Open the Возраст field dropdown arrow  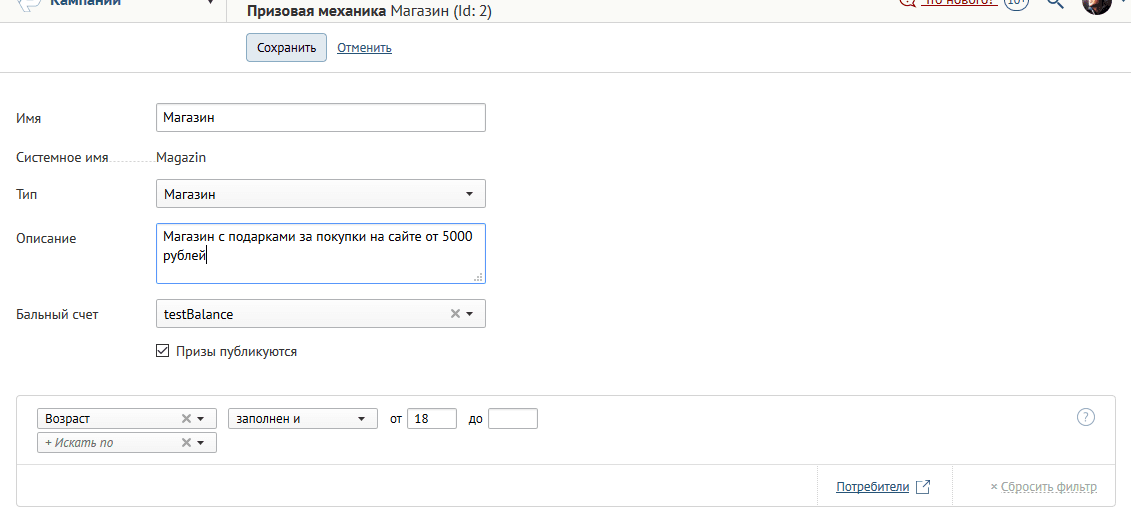coord(201,419)
